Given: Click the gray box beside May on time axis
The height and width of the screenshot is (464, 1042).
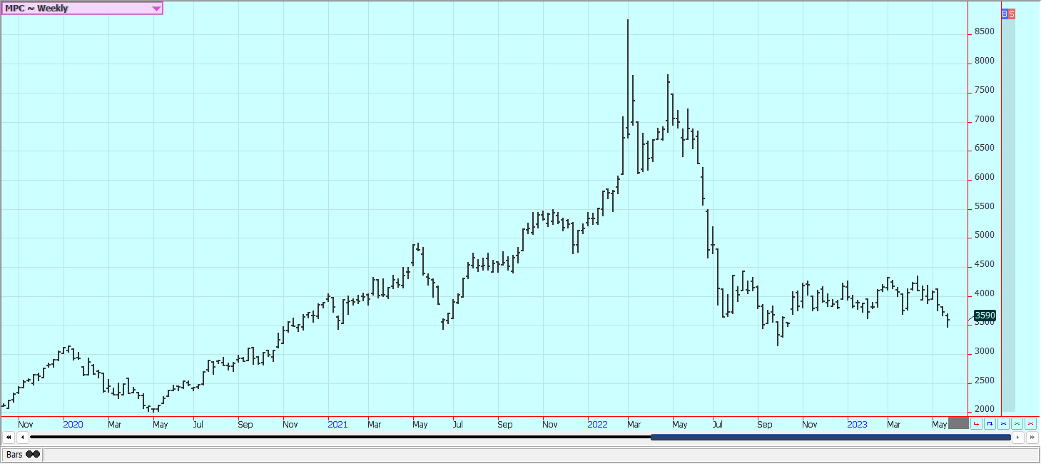Looking at the screenshot, I should [x=958, y=423].
